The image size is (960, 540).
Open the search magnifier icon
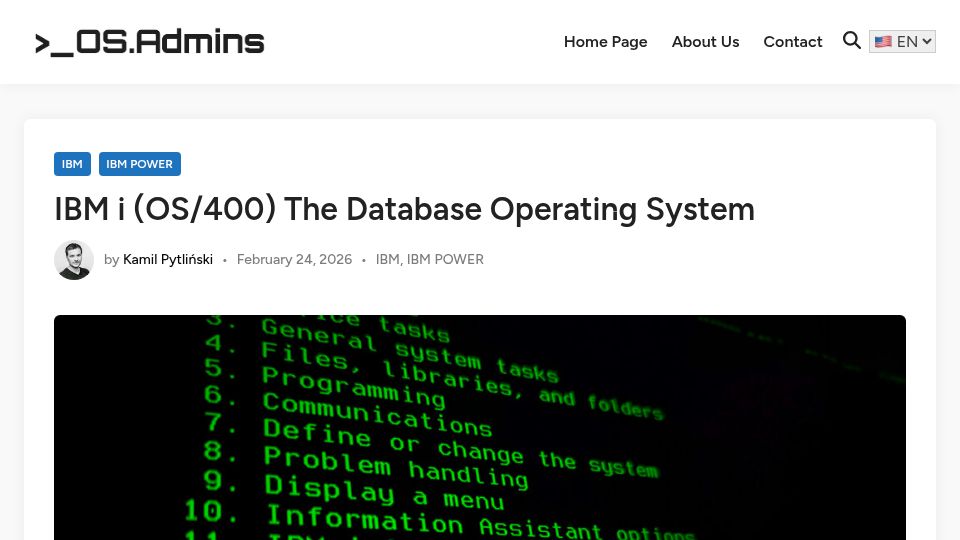pyautogui.click(x=852, y=40)
